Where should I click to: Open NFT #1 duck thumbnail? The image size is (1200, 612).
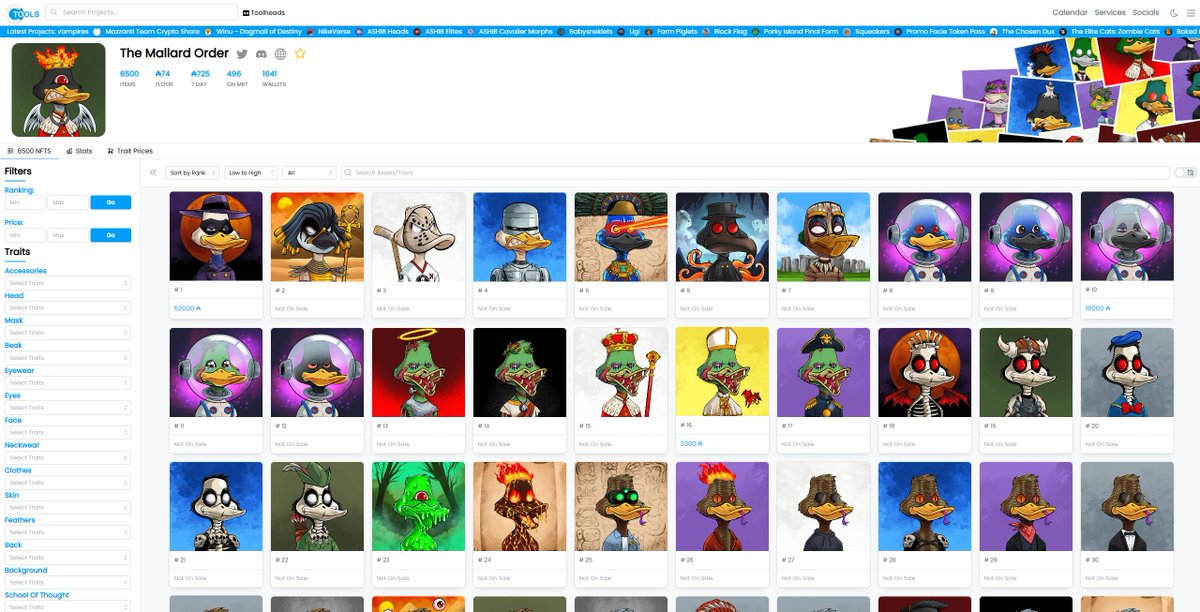216,236
